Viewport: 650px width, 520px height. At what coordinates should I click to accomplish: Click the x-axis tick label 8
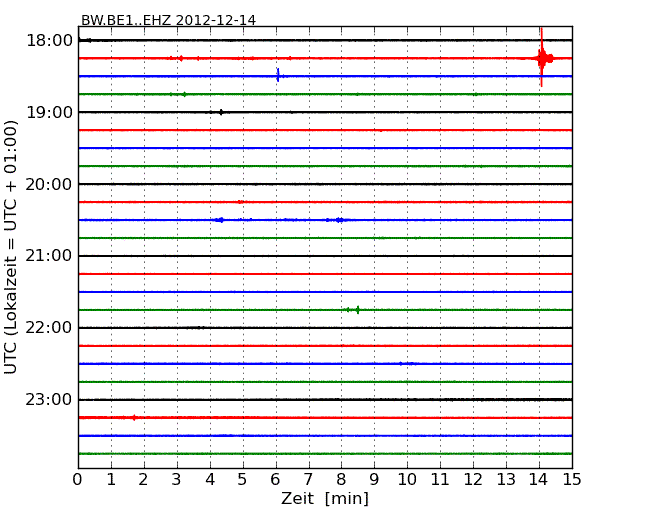[x=341, y=479]
